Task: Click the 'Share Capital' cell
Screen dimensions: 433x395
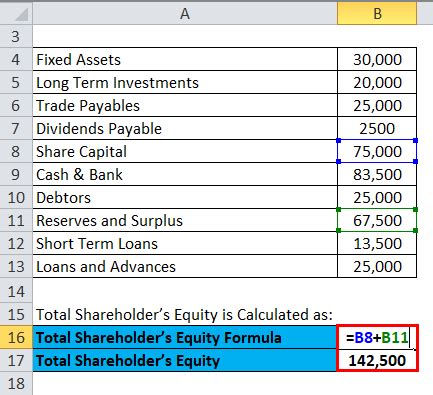Action: [185, 151]
